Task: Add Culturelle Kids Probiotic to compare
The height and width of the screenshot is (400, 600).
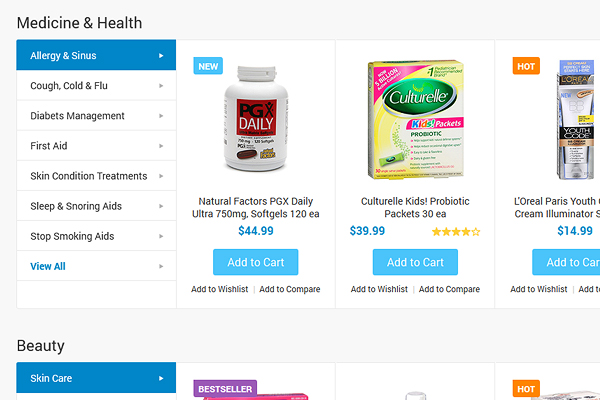Action: point(449,289)
